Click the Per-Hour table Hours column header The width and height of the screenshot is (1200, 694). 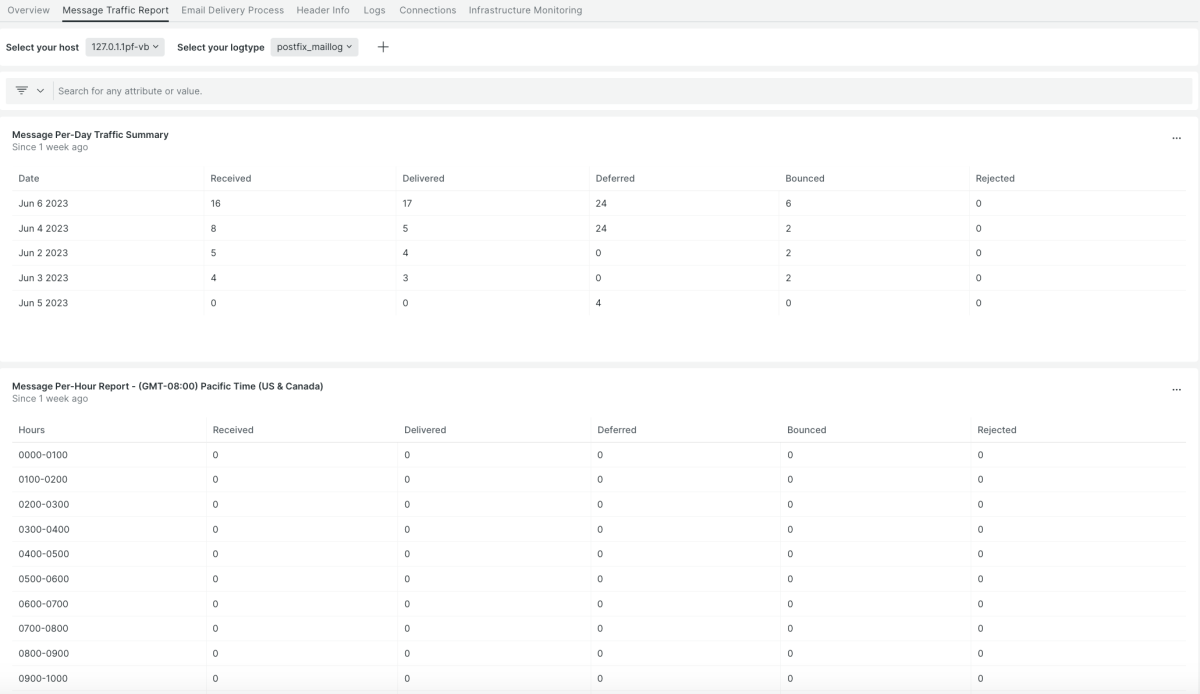coord(31,430)
